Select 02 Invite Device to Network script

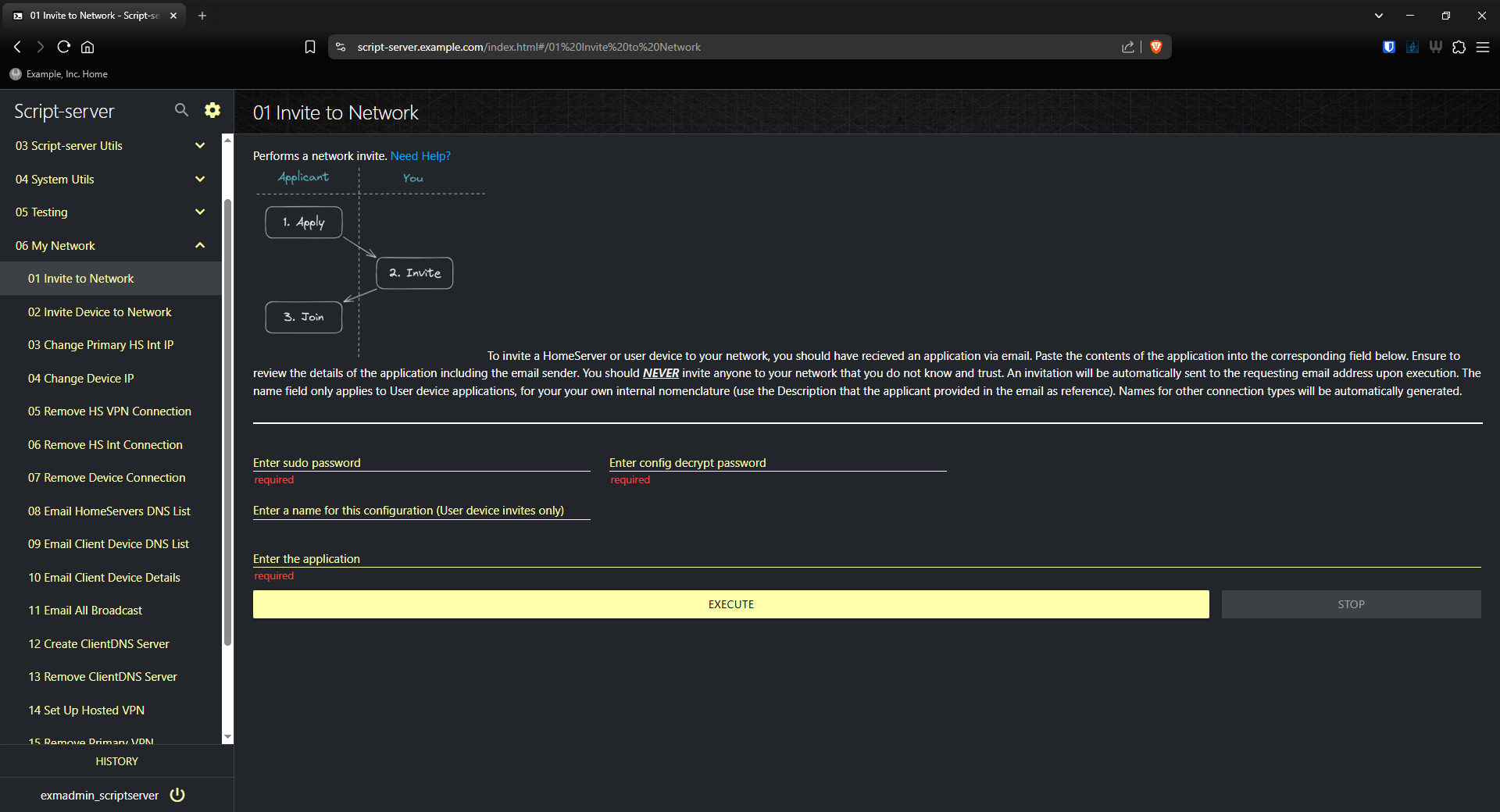[x=99, y=312]
